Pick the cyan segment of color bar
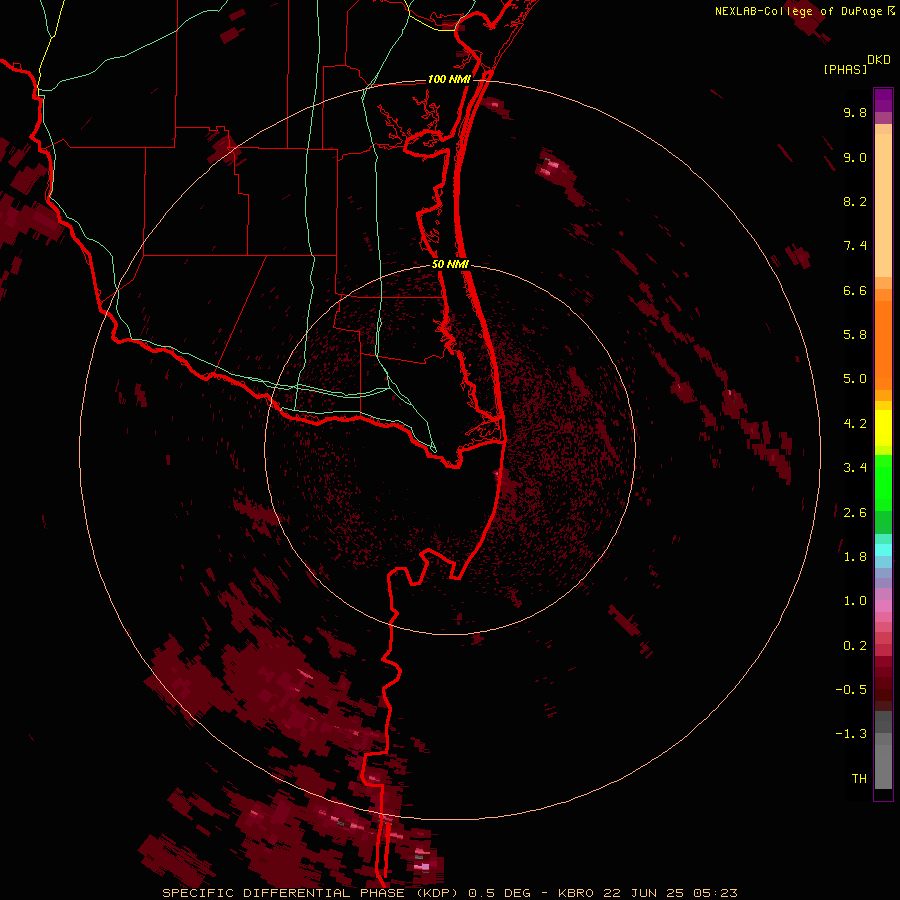This screenshot has width=900, height=900. pyautogui.click(x=883, y=550)
